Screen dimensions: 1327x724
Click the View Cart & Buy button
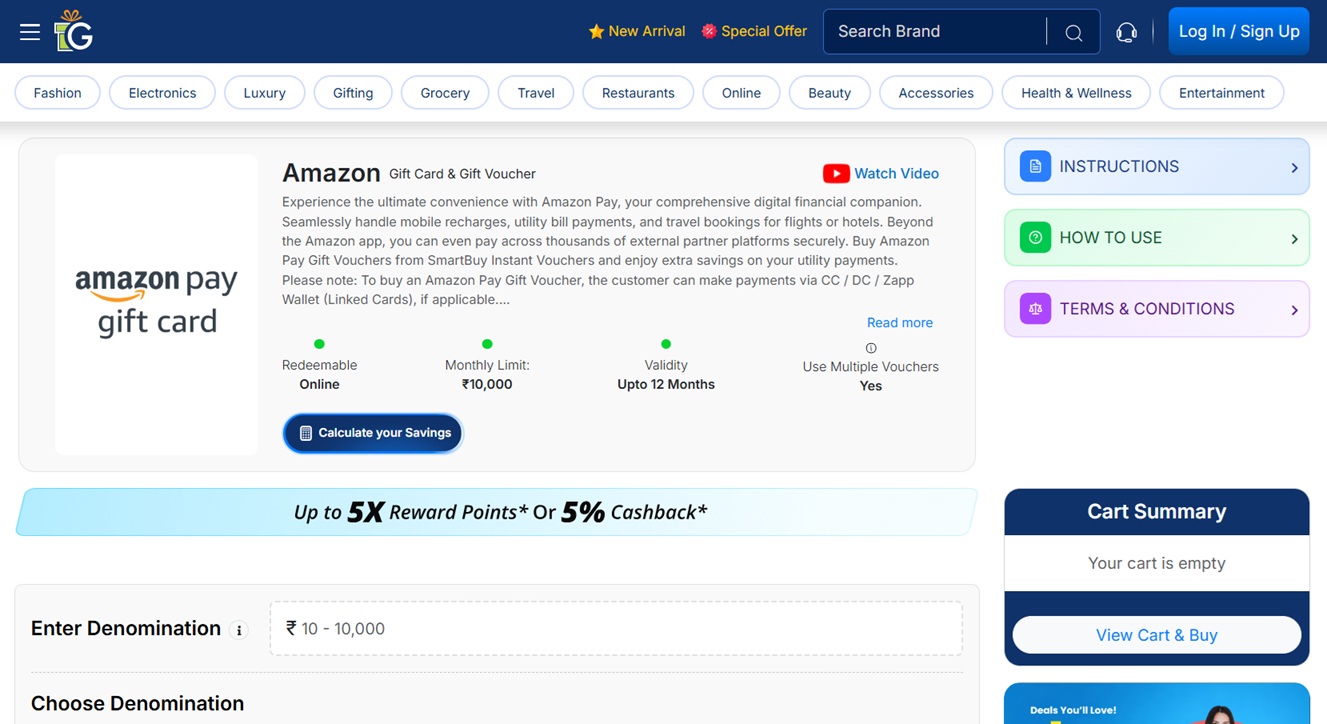coord(1157,635)
